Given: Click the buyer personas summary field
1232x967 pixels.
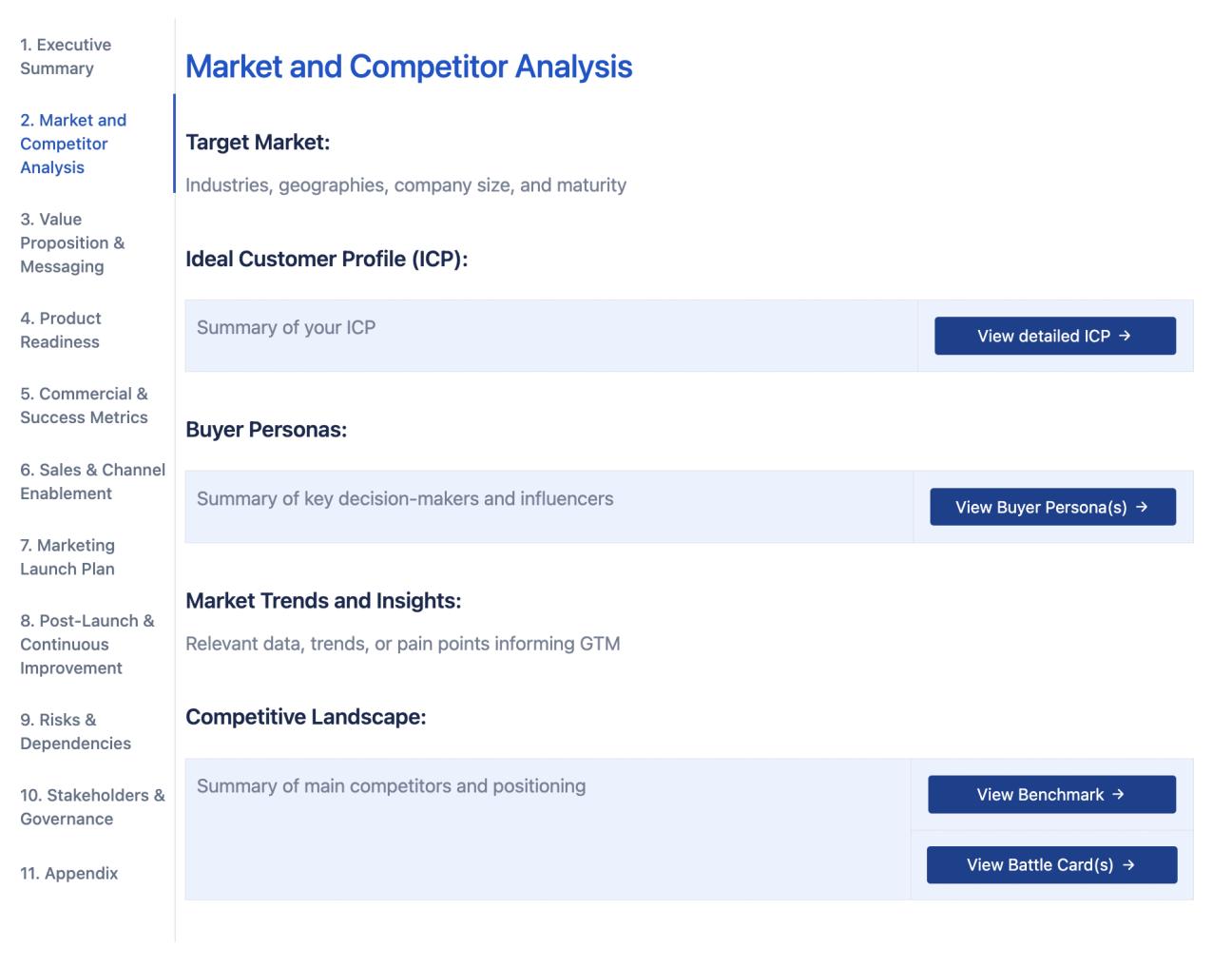Looking at the screenshot, I should click(548, 507).
